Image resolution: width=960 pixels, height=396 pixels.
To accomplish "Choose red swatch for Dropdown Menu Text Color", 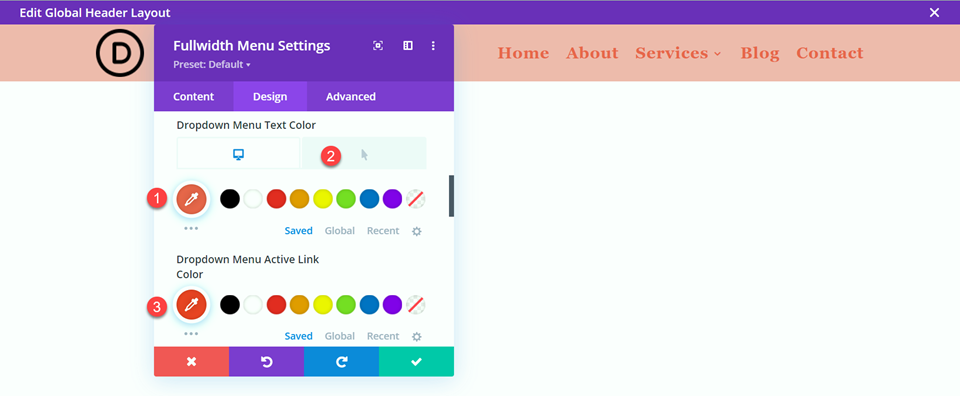I will click(276, 199).
